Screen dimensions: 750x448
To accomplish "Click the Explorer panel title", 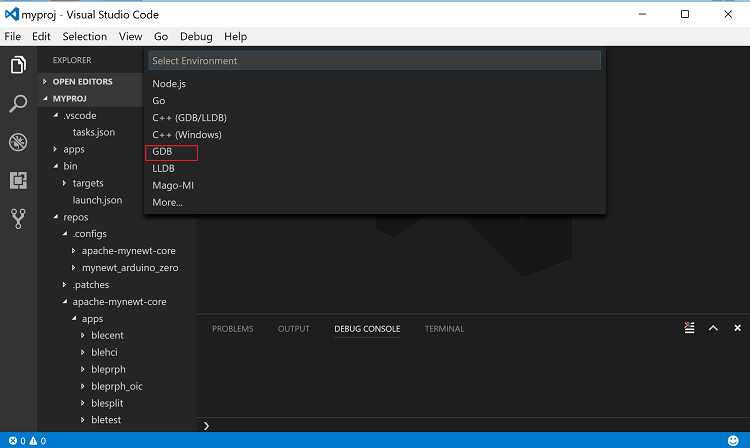I will 72,60.
